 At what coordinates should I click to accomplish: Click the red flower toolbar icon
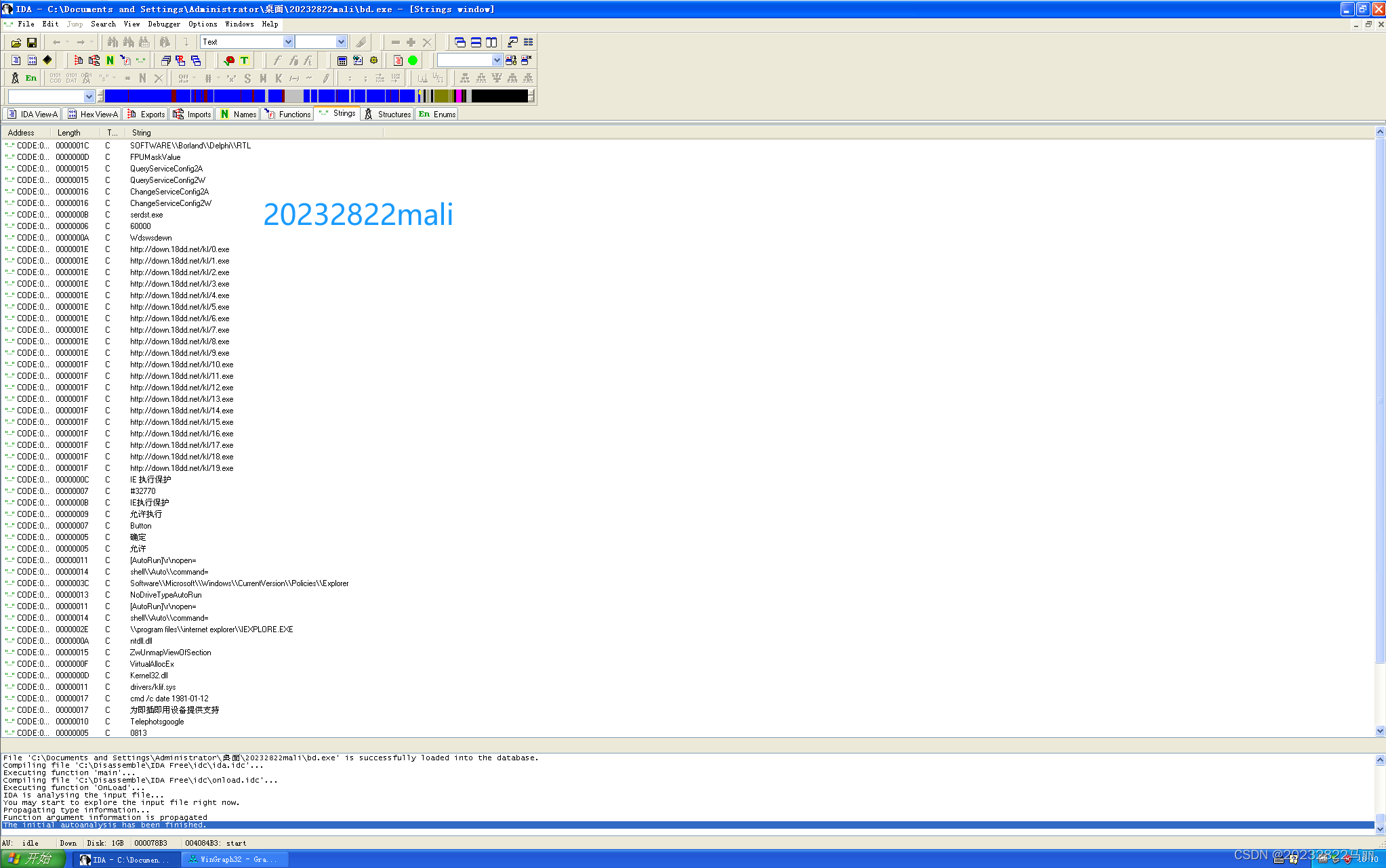(x=229, y=60)
